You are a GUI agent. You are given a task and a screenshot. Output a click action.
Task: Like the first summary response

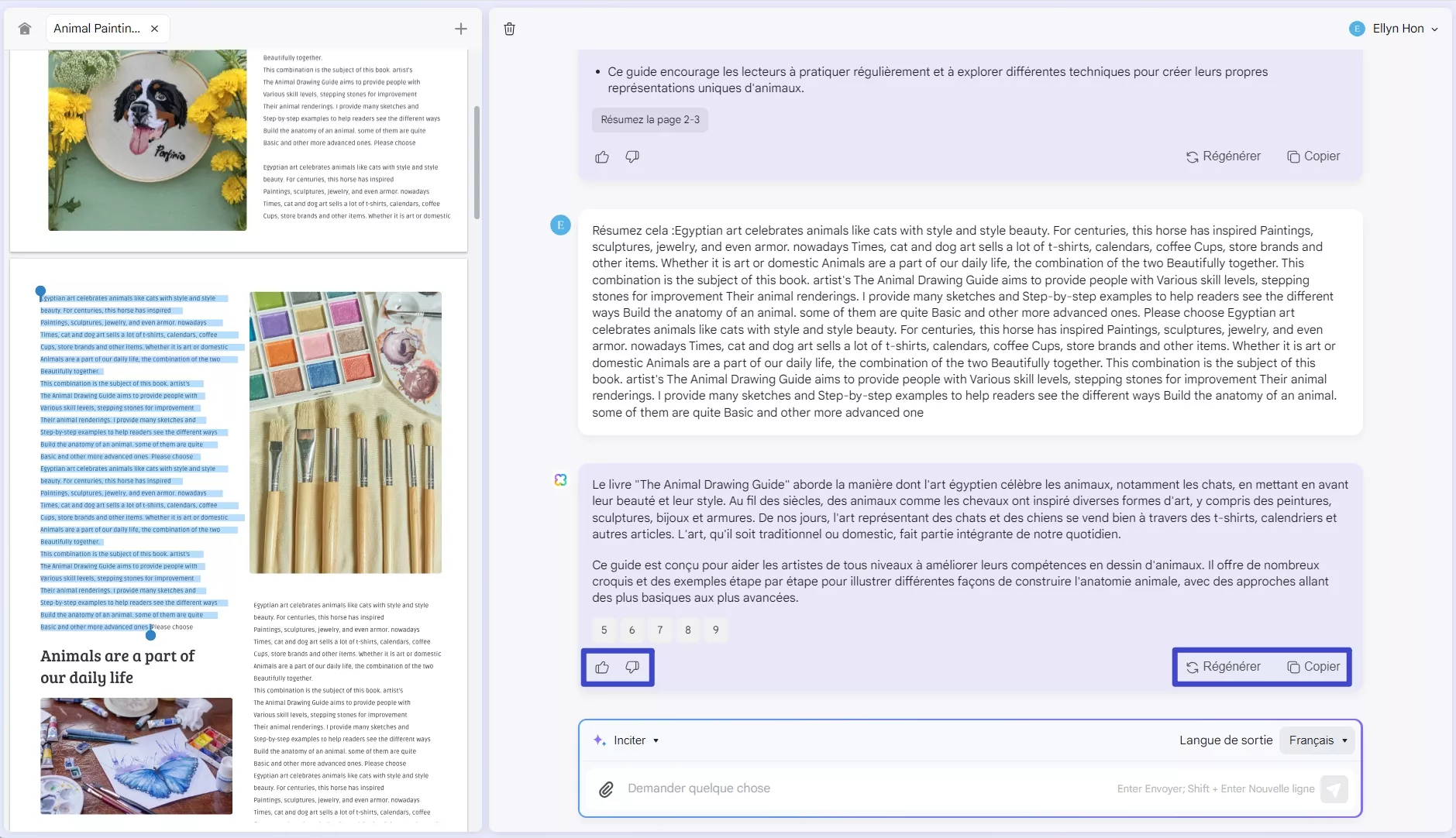pyautogui.click(x=602, y=157)
